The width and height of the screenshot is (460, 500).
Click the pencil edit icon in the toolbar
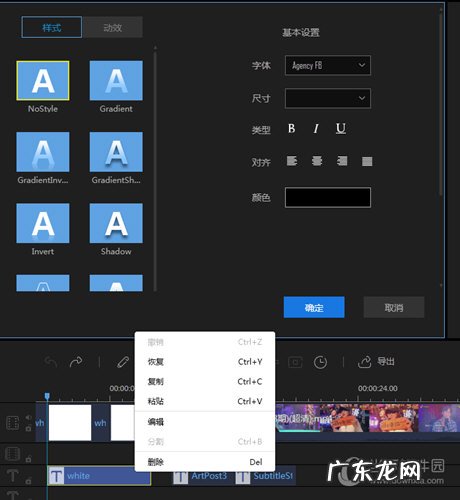tap(123, 362)
